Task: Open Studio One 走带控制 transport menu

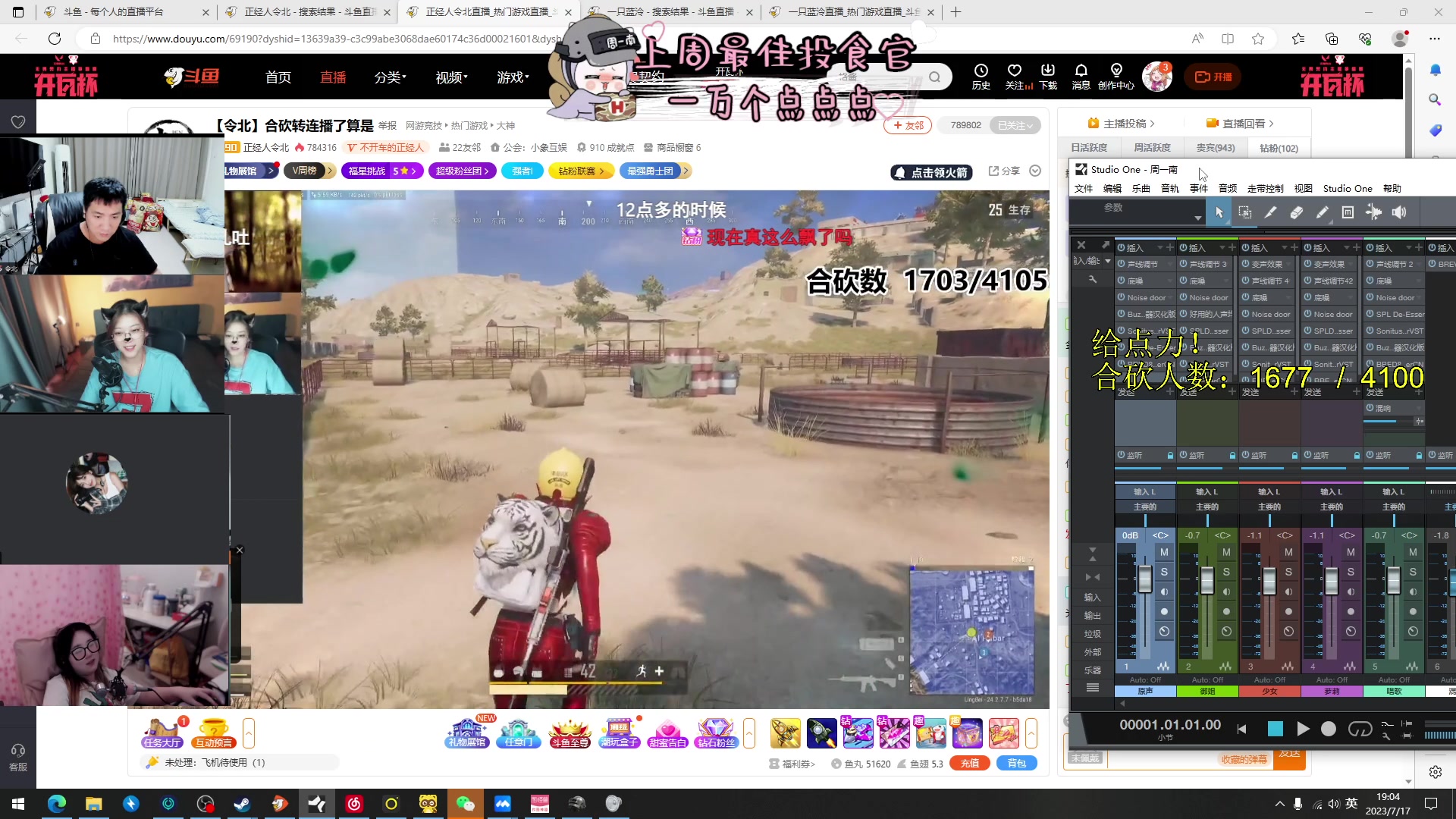Action: click(x=1266, y=189)
